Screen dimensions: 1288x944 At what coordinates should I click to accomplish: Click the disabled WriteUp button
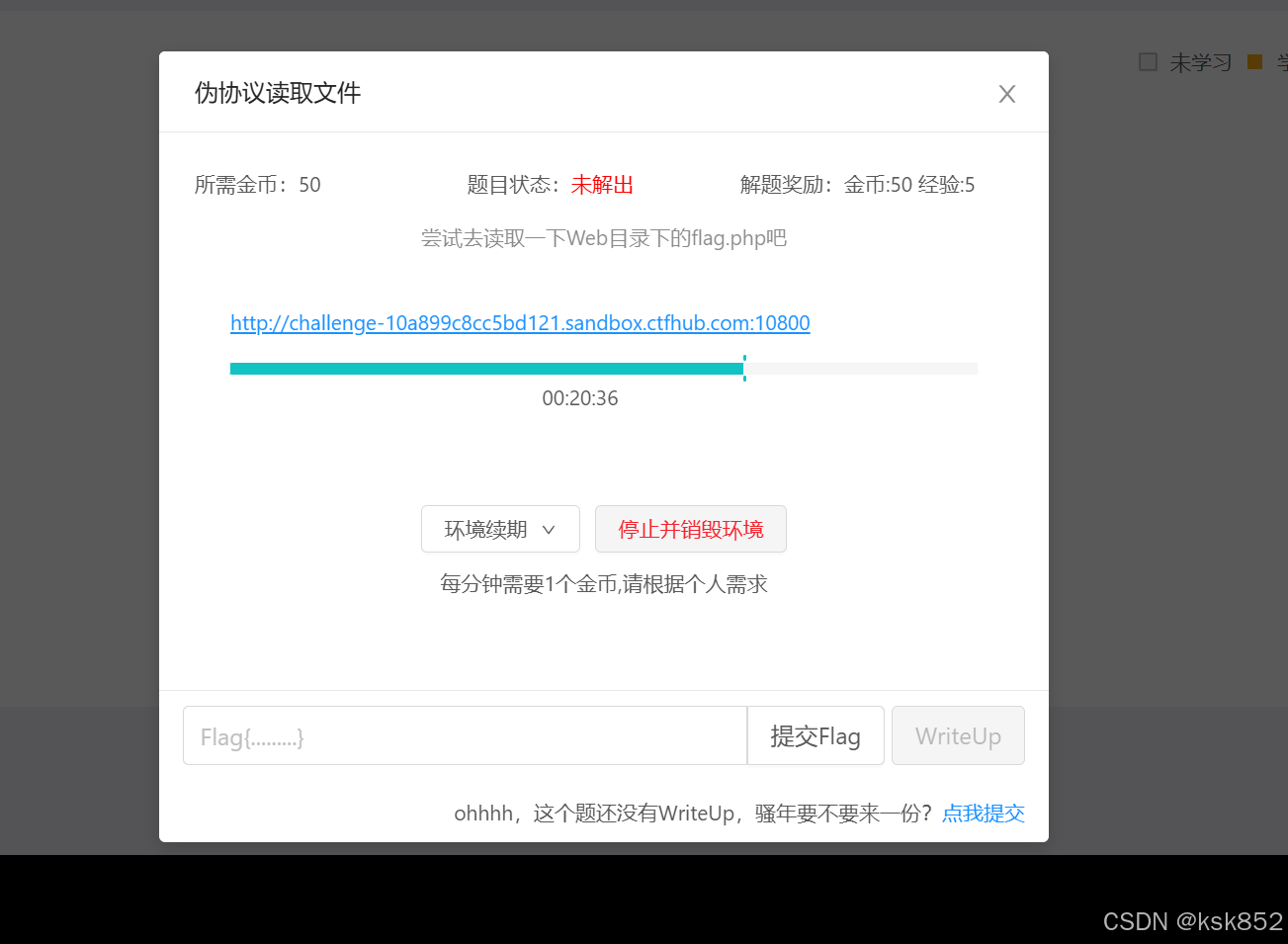click(957, 735)
